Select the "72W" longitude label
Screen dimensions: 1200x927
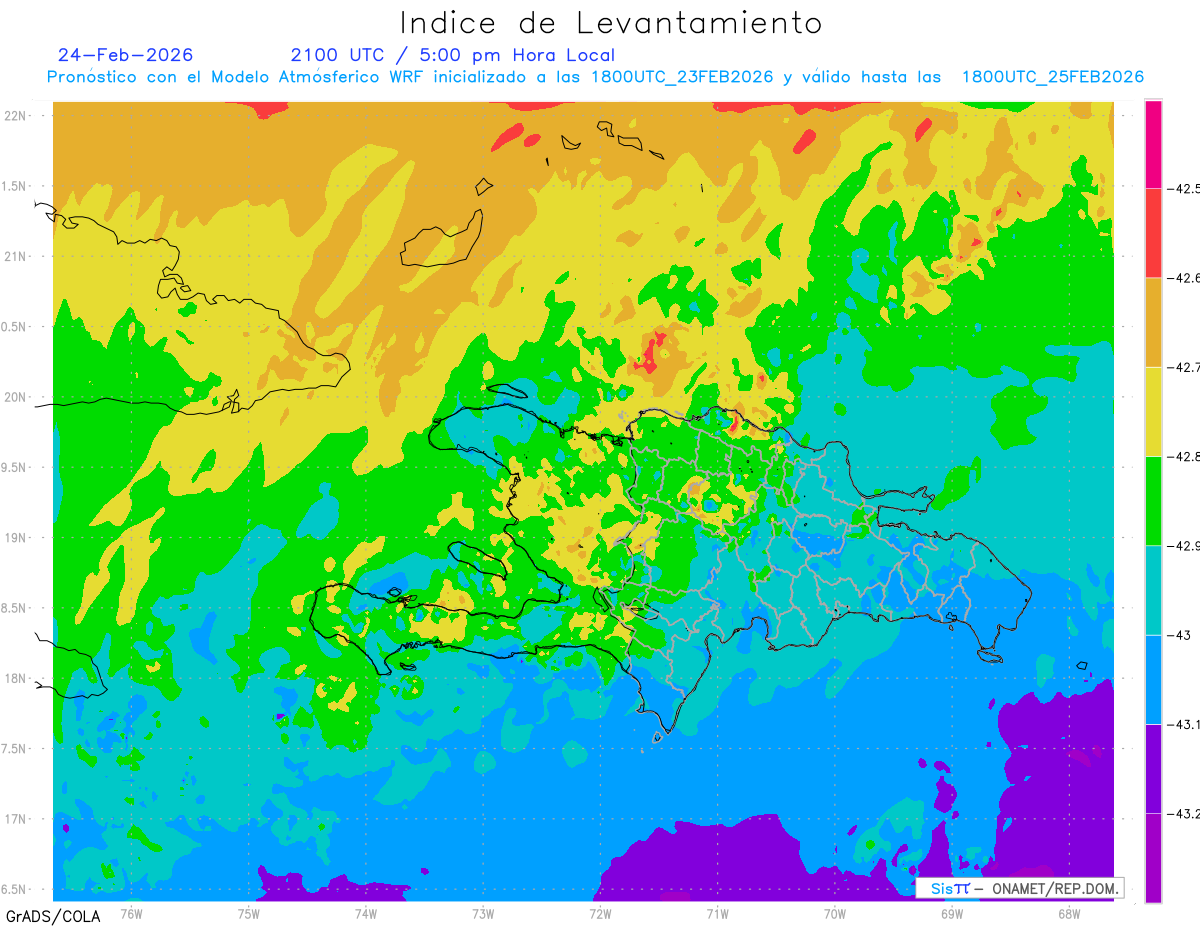(x=600, y=912)
